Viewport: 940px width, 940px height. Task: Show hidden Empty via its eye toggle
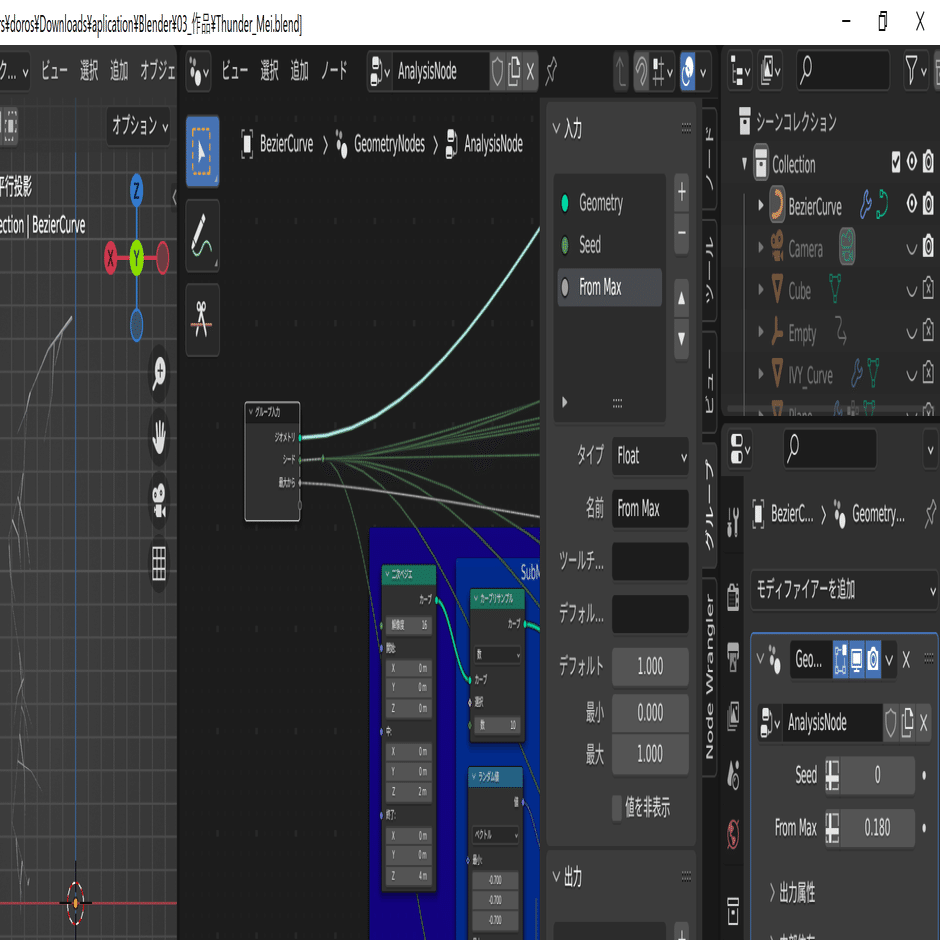(x=911, y=333)
